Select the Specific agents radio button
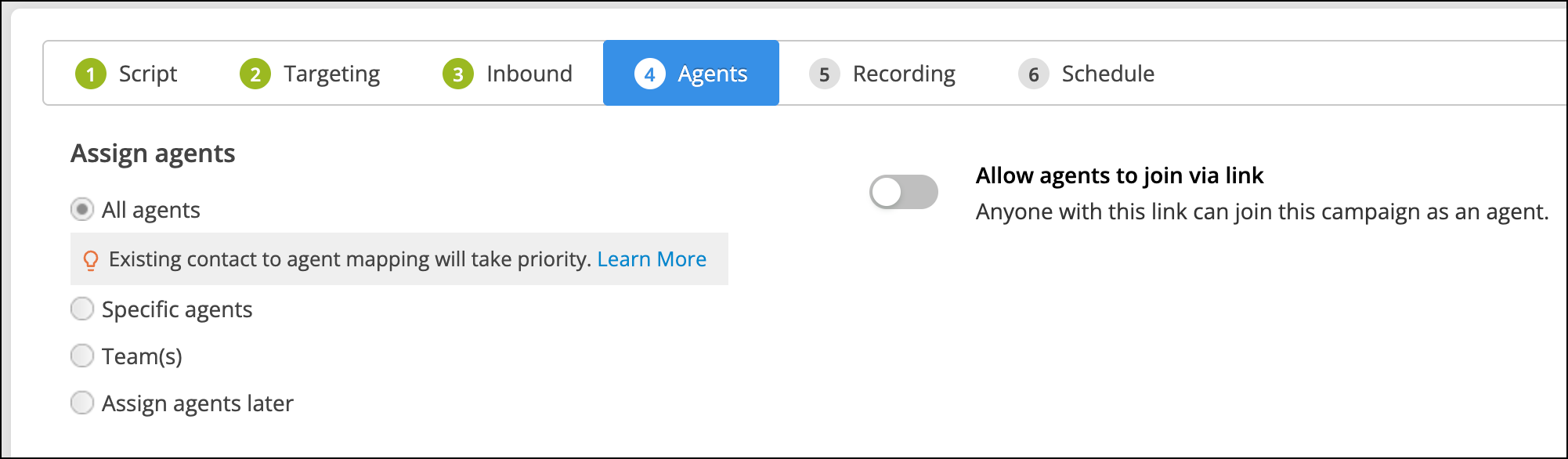This screenshot has height=459, width=1568. (82, 309)
